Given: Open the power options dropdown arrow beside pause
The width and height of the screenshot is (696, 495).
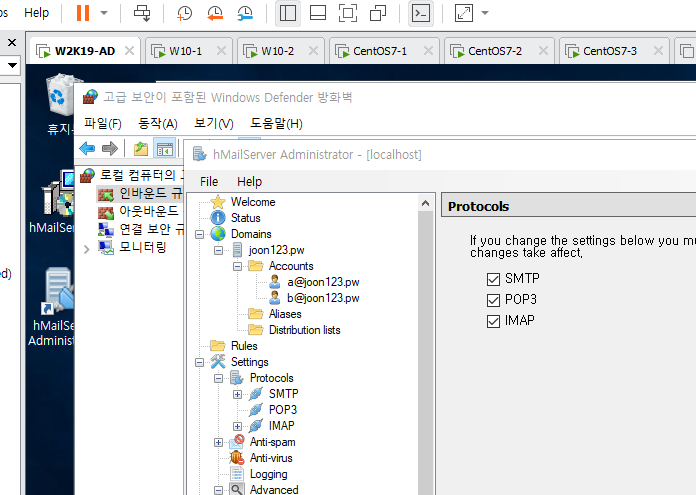Looking at the screenshot, I should click(104, 13).
